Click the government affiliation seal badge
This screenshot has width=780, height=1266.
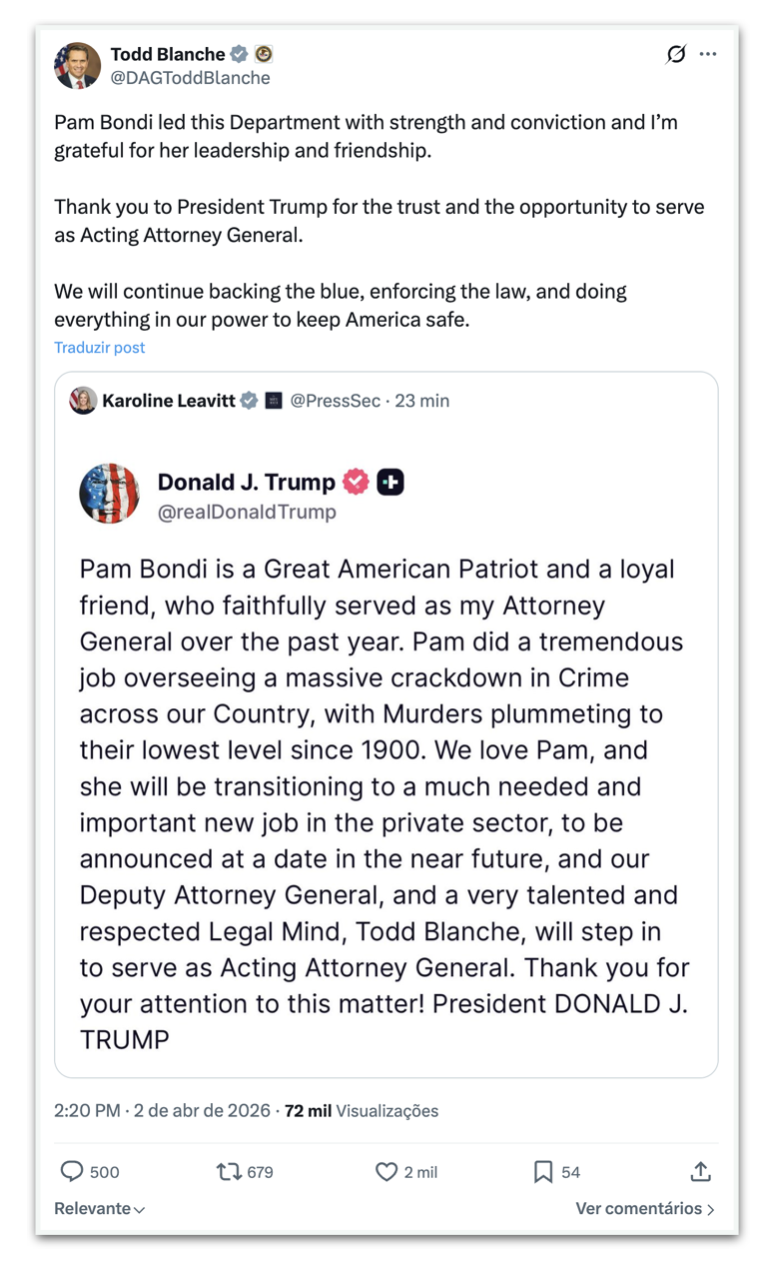tap(263, 54)
